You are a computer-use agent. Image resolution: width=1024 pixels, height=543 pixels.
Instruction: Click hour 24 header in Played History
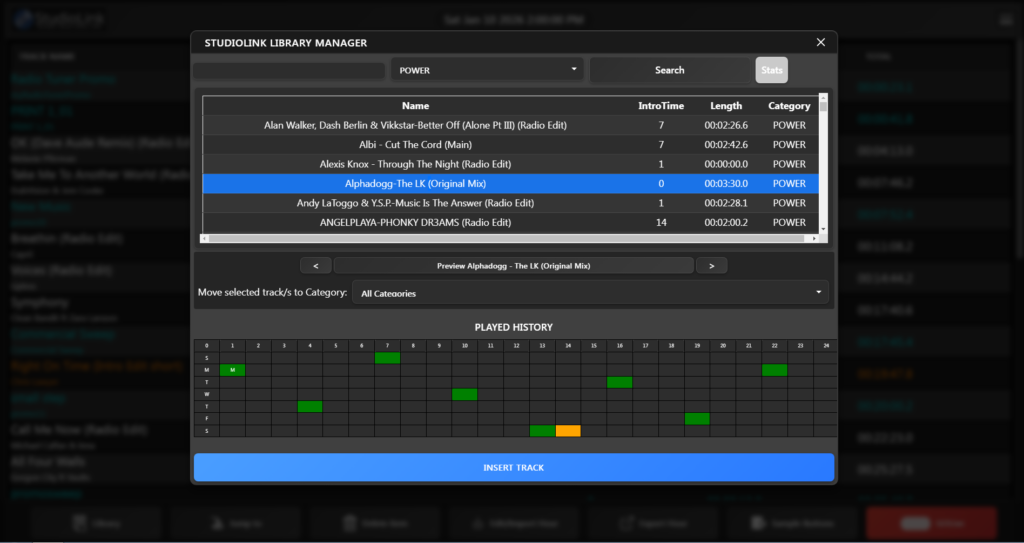point(825,346)
